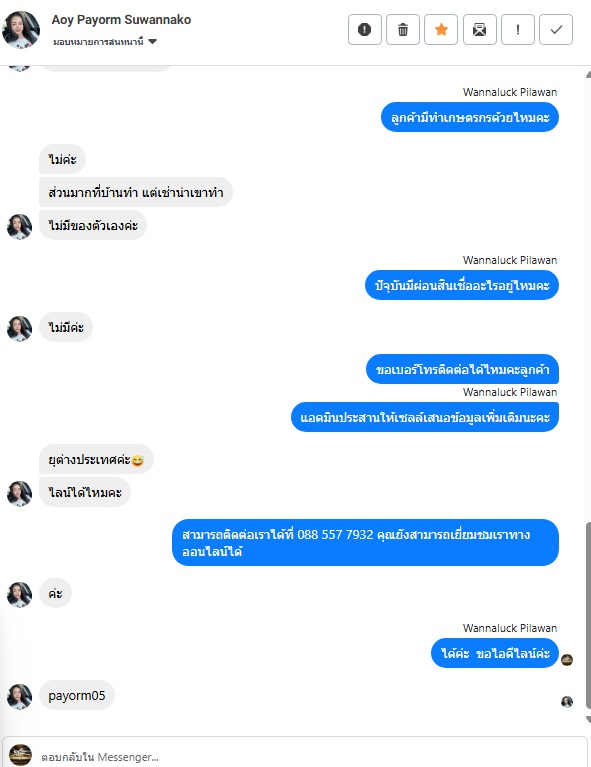Image resolution: width=591 pixels, height=767 pixels.
Task: Mark conversation done with checkmark button
Action: click(556, 30)
